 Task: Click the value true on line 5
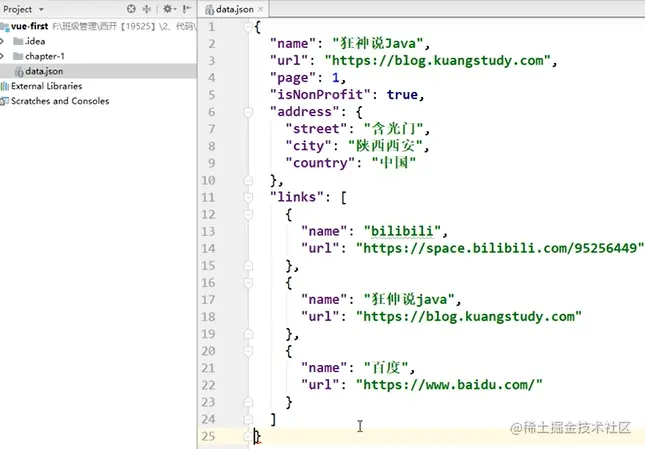pyautogui.click(x=402, y=95)
